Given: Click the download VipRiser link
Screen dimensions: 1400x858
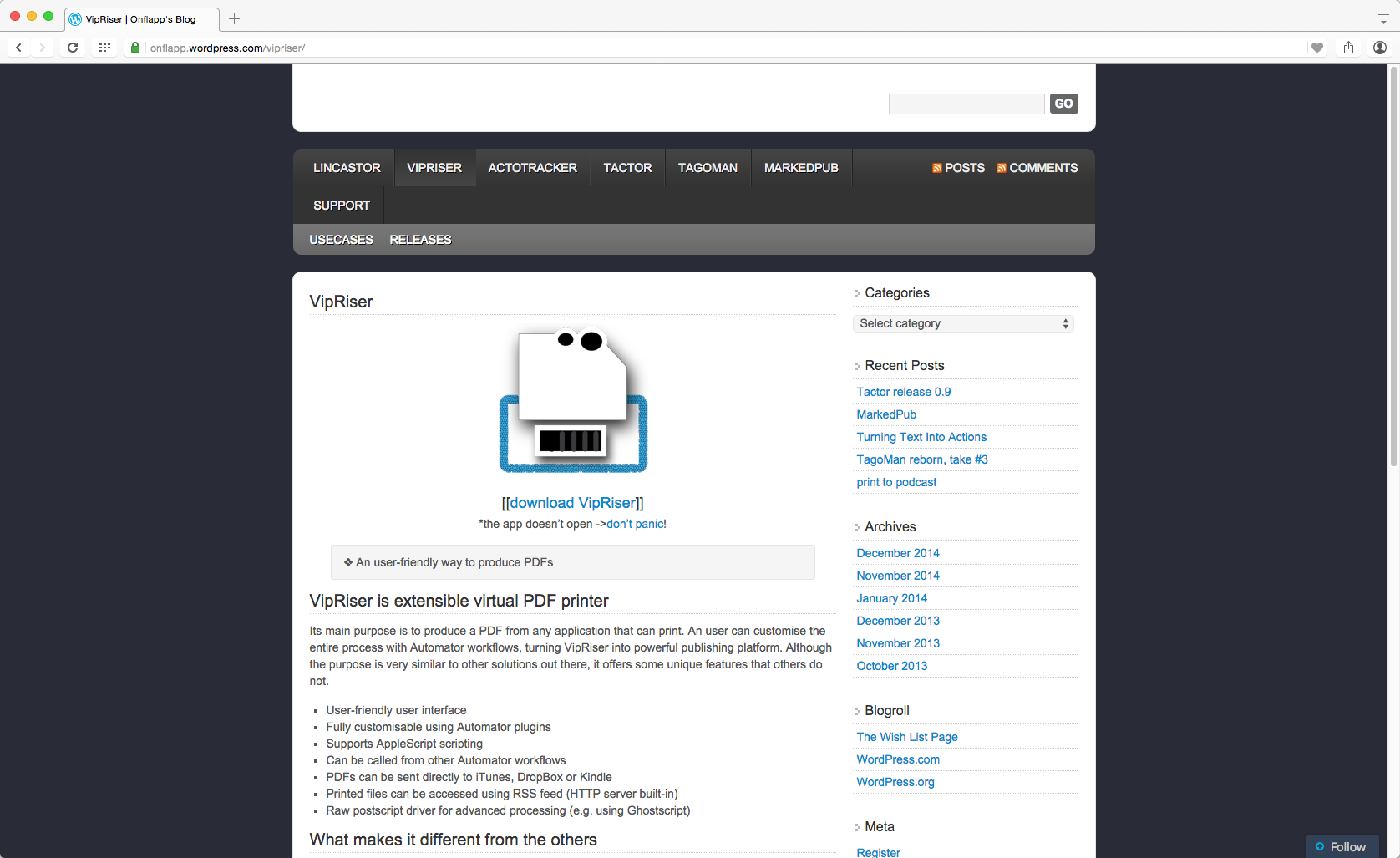Looking at the screenshot, I should pos(572,503).
